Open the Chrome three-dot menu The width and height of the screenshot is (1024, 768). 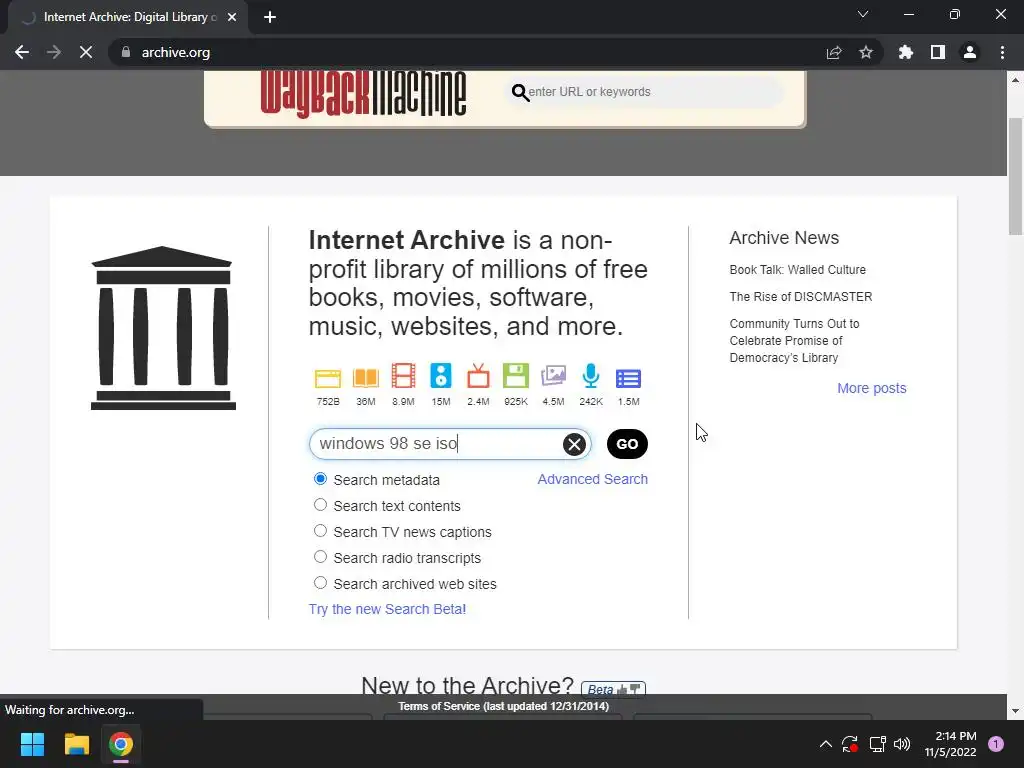click(x=1002, y=52)
